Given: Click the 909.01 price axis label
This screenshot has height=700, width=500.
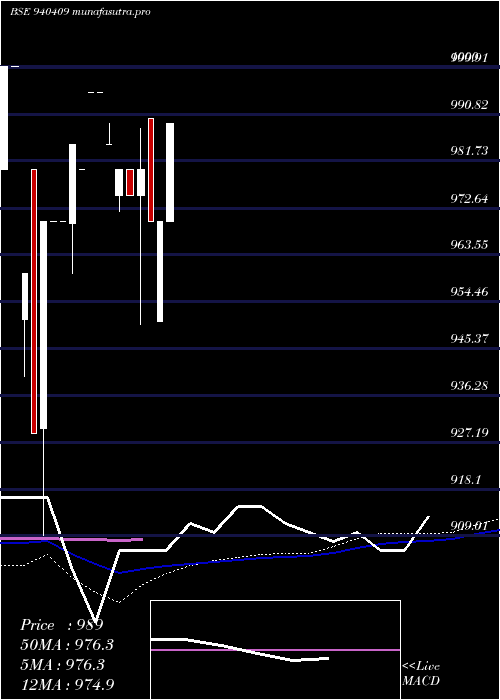Looking at the screenshot, I should pos(468,526).
